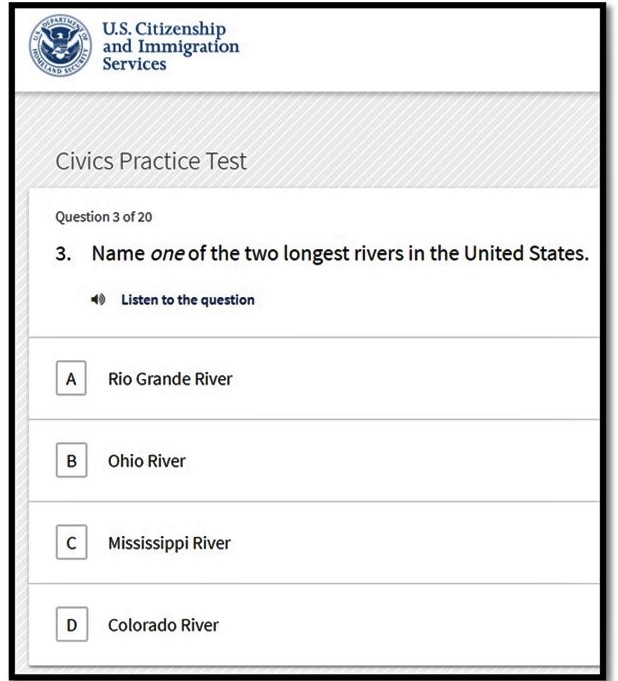This screenshot has width=618, height=681.
Task: Choose the Rio Grande River answer text
Action: pyautogui.click(x=170, y=379)
